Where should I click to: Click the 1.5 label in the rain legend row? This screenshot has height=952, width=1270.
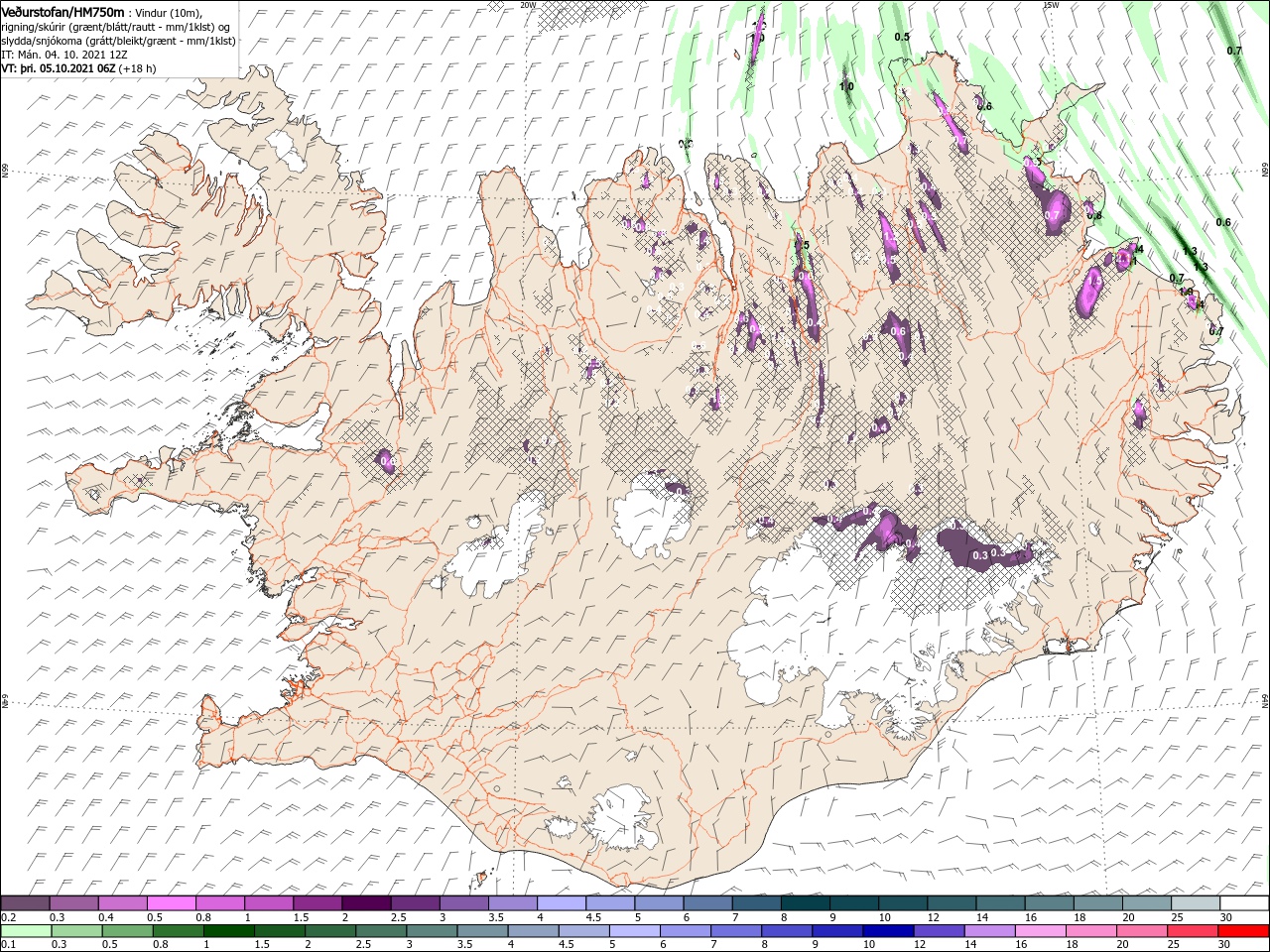263,945
